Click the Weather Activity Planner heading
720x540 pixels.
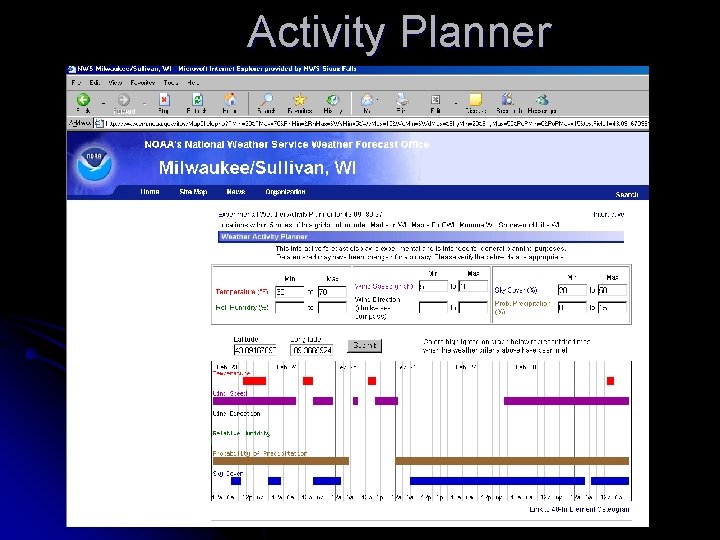(x=264, y=236)
